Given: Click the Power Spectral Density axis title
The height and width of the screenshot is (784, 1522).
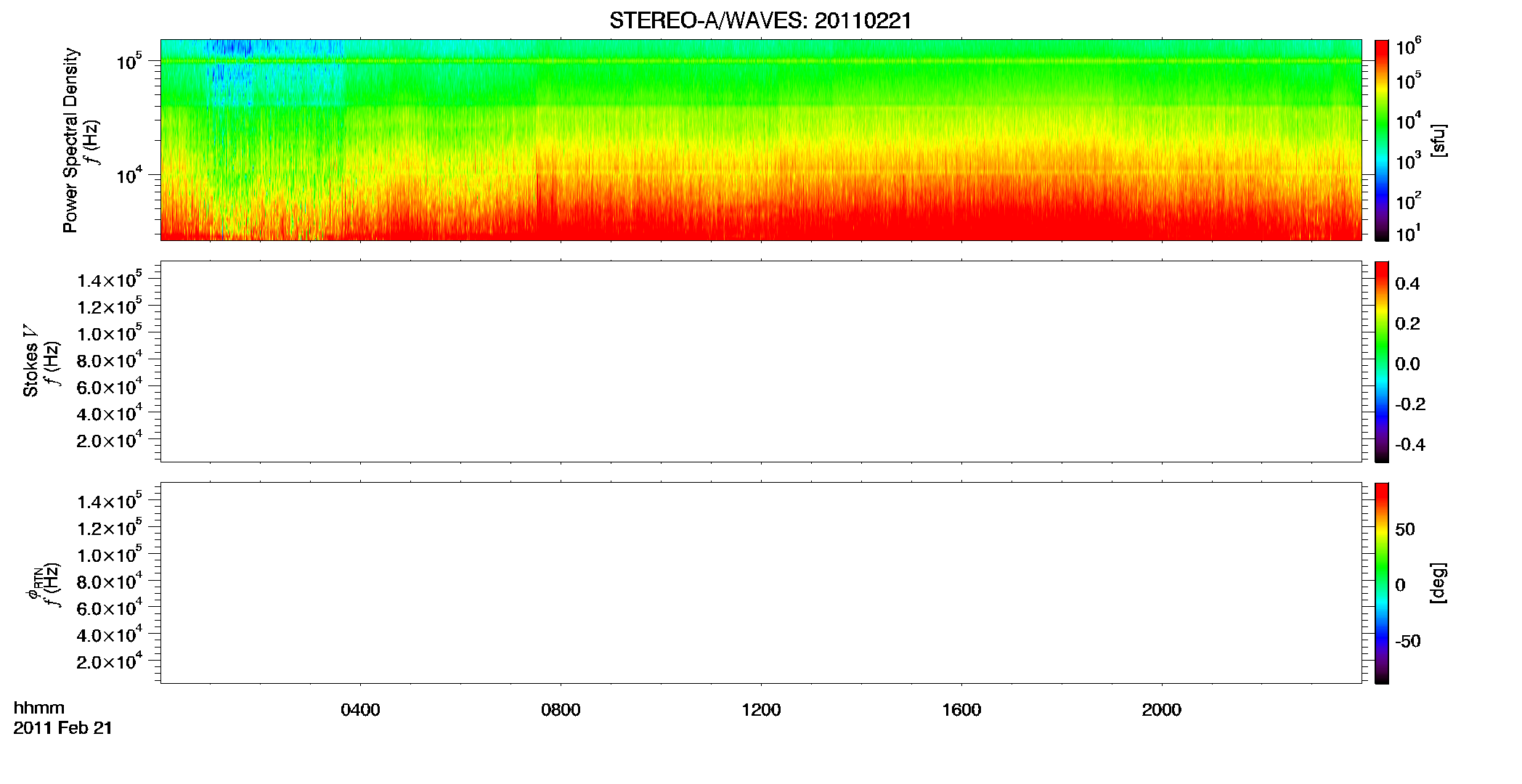Looking at the screenshot, I should [70, 140].
